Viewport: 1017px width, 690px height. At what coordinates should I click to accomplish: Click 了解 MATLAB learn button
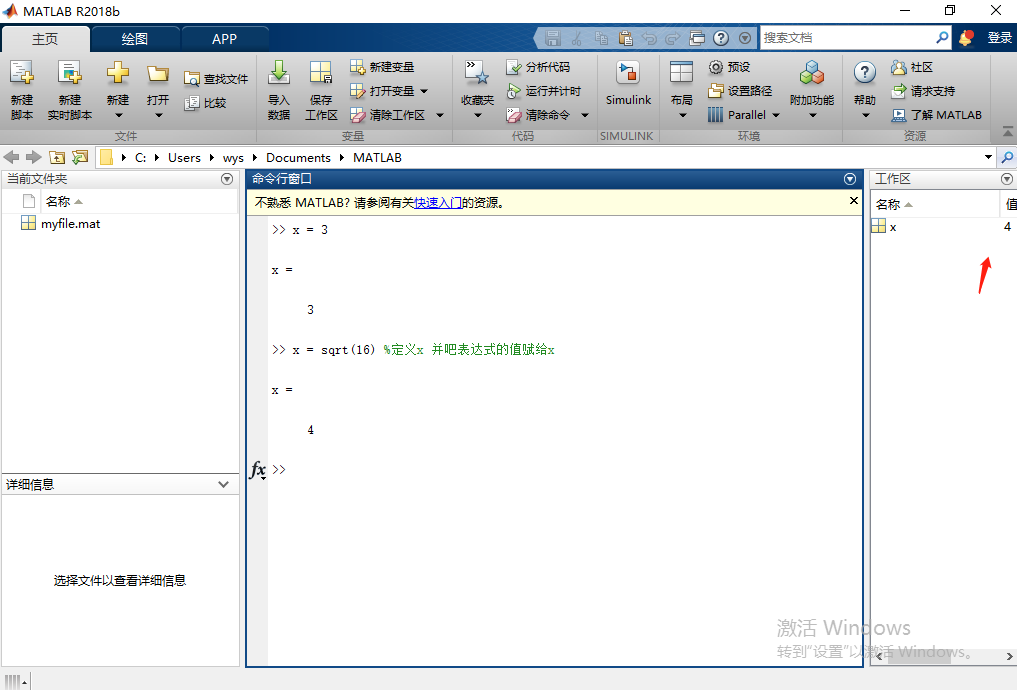coord(937,115)
